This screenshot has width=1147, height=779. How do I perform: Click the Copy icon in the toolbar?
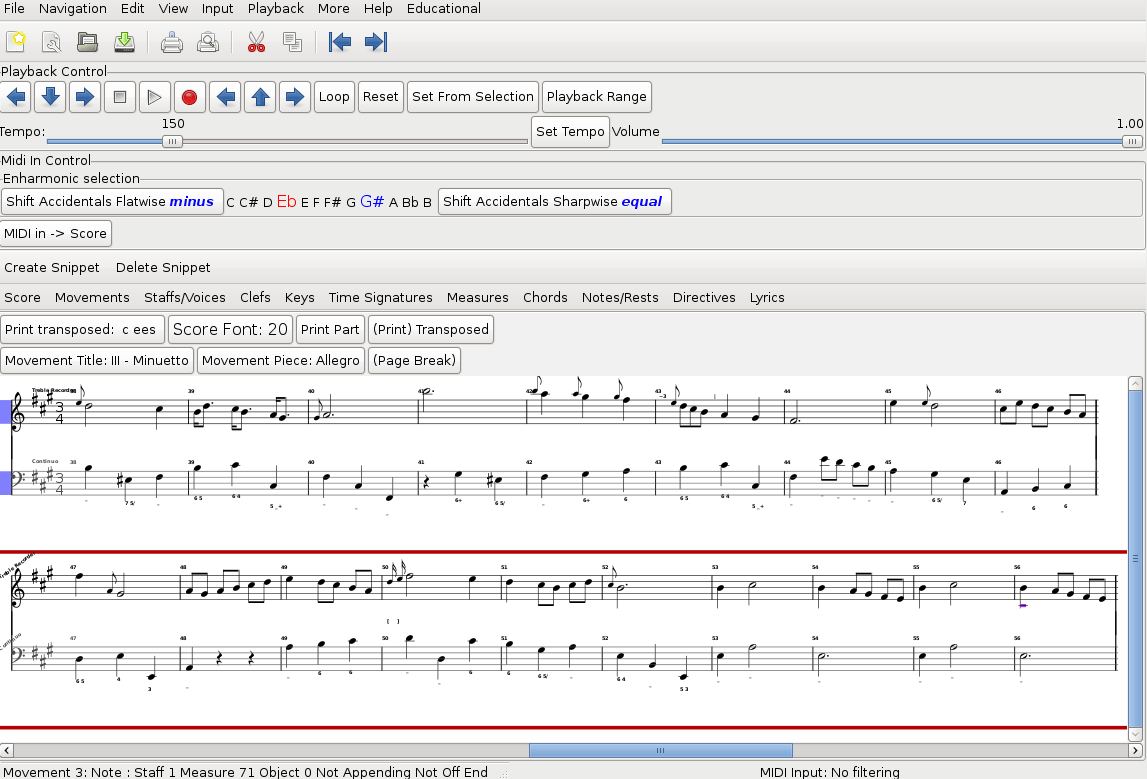(x=292, y=42)
